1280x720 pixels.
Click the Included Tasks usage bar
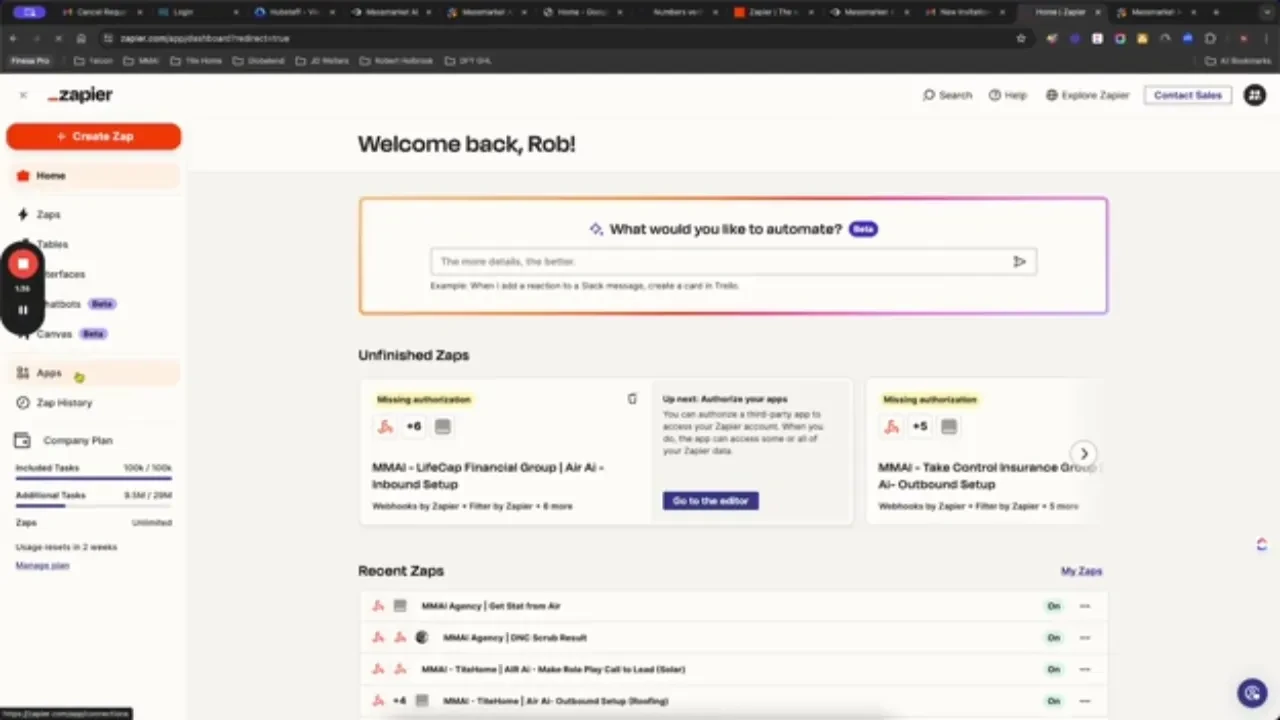point(94,478)
